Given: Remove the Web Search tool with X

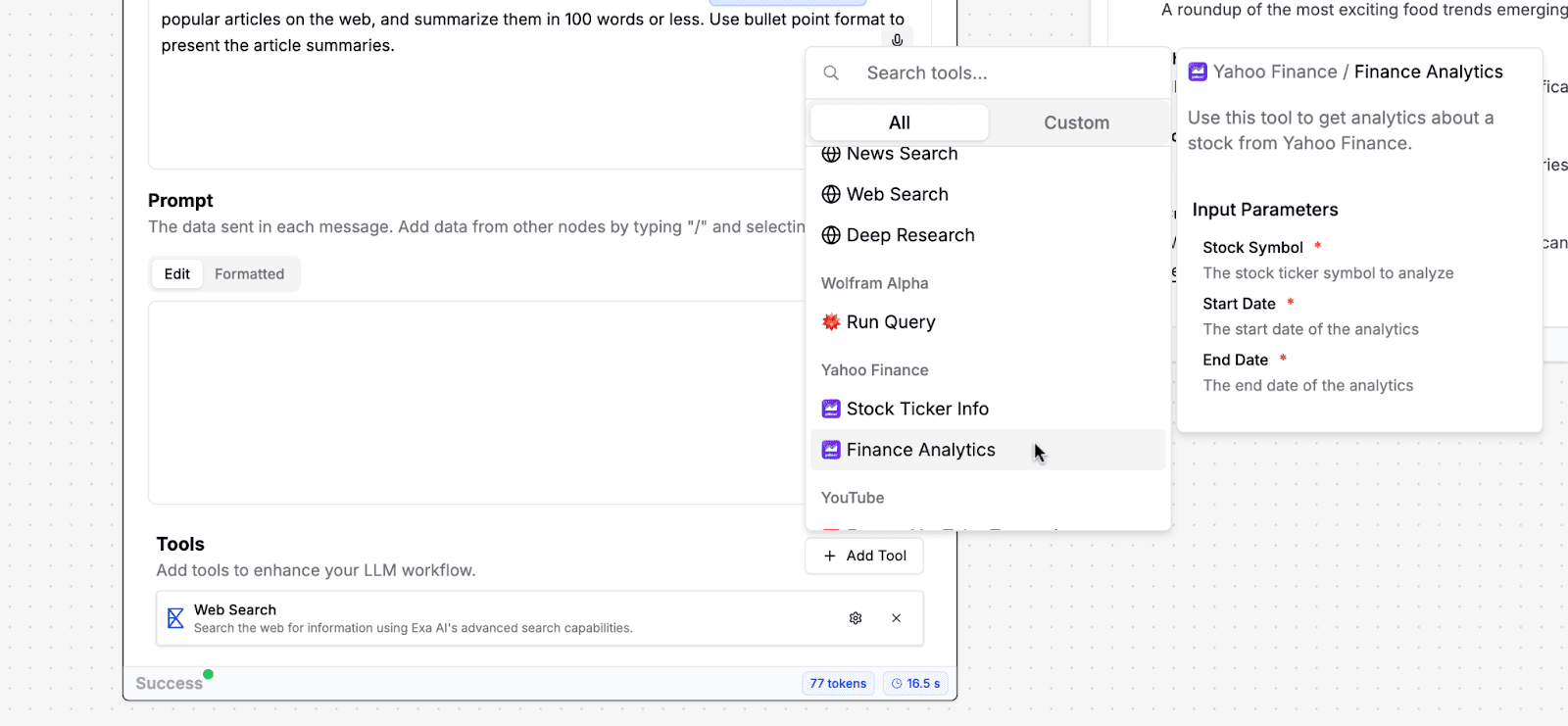Looking at the screenshot, I should click(x=897, y=618).
